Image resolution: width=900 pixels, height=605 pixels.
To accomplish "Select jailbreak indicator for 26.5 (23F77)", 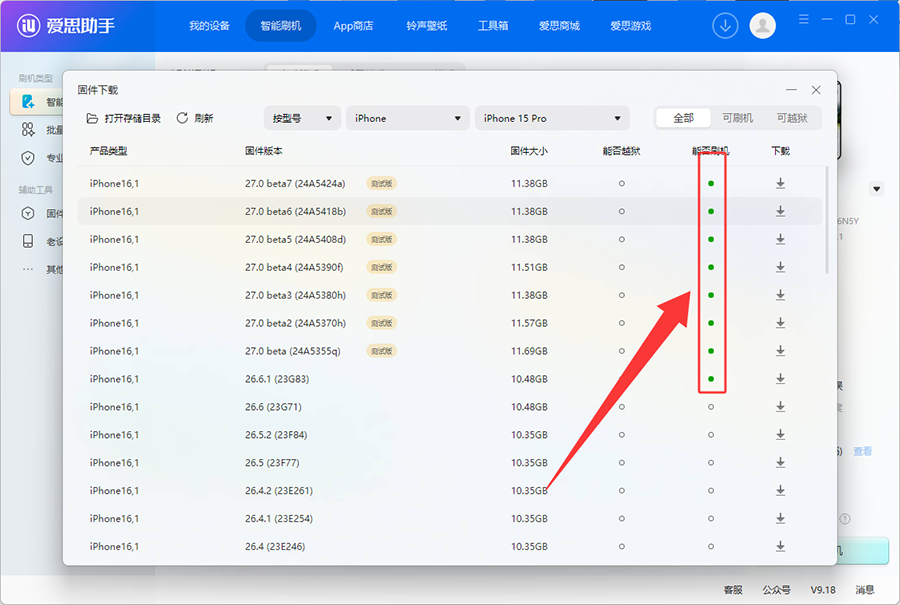I will (x=621, y=463).
